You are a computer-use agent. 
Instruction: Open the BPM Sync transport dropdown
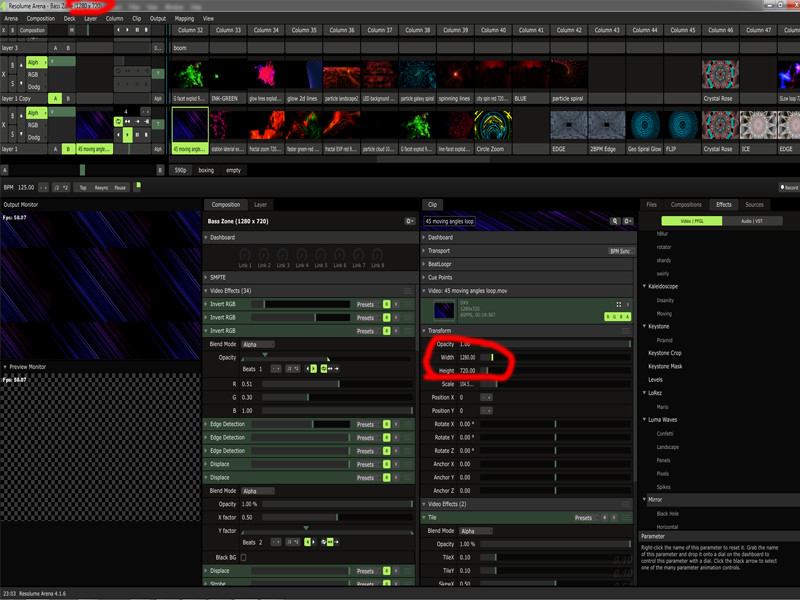620,251
